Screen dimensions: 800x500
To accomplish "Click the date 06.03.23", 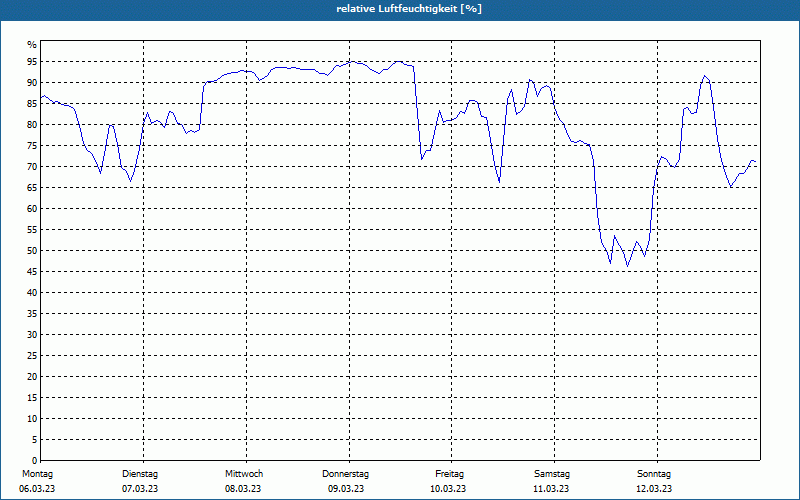I will pos(37,489).
